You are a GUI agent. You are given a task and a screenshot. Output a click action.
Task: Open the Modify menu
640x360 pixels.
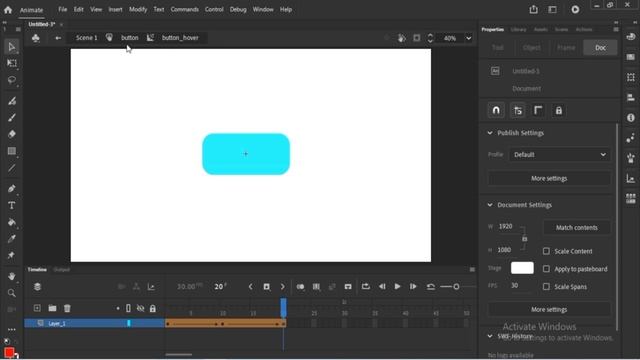(138, 9)
